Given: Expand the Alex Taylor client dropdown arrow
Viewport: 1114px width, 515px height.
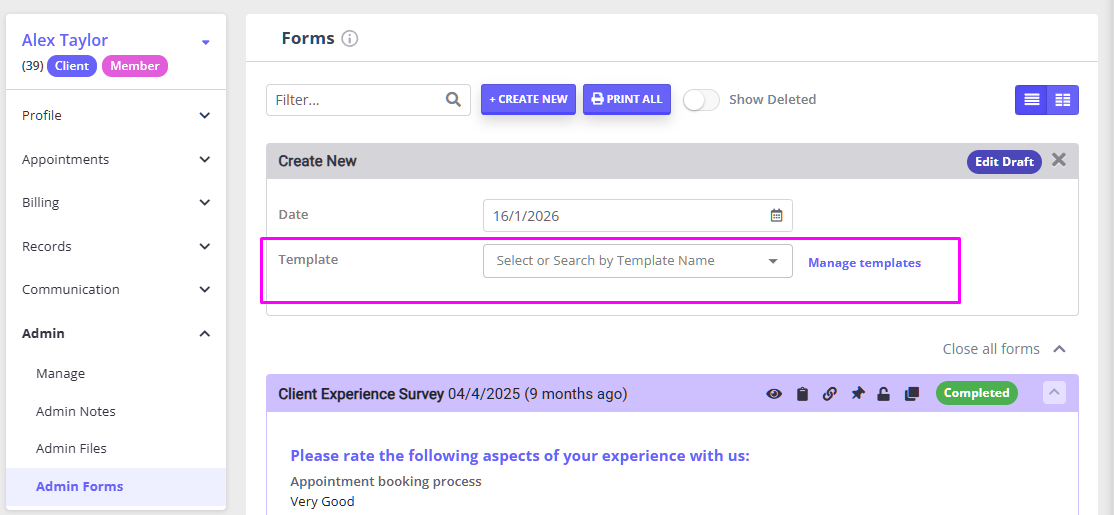Looking at the screenshot, I should [206, 42].
